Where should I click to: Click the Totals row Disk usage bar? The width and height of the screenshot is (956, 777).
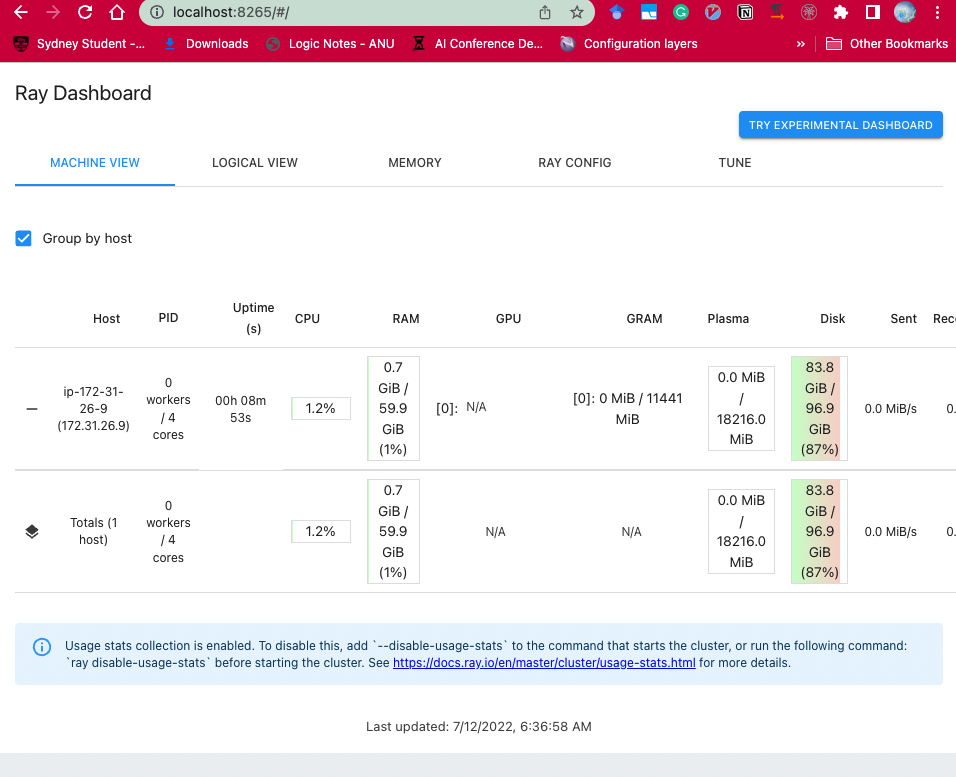[x=819, y=532]
